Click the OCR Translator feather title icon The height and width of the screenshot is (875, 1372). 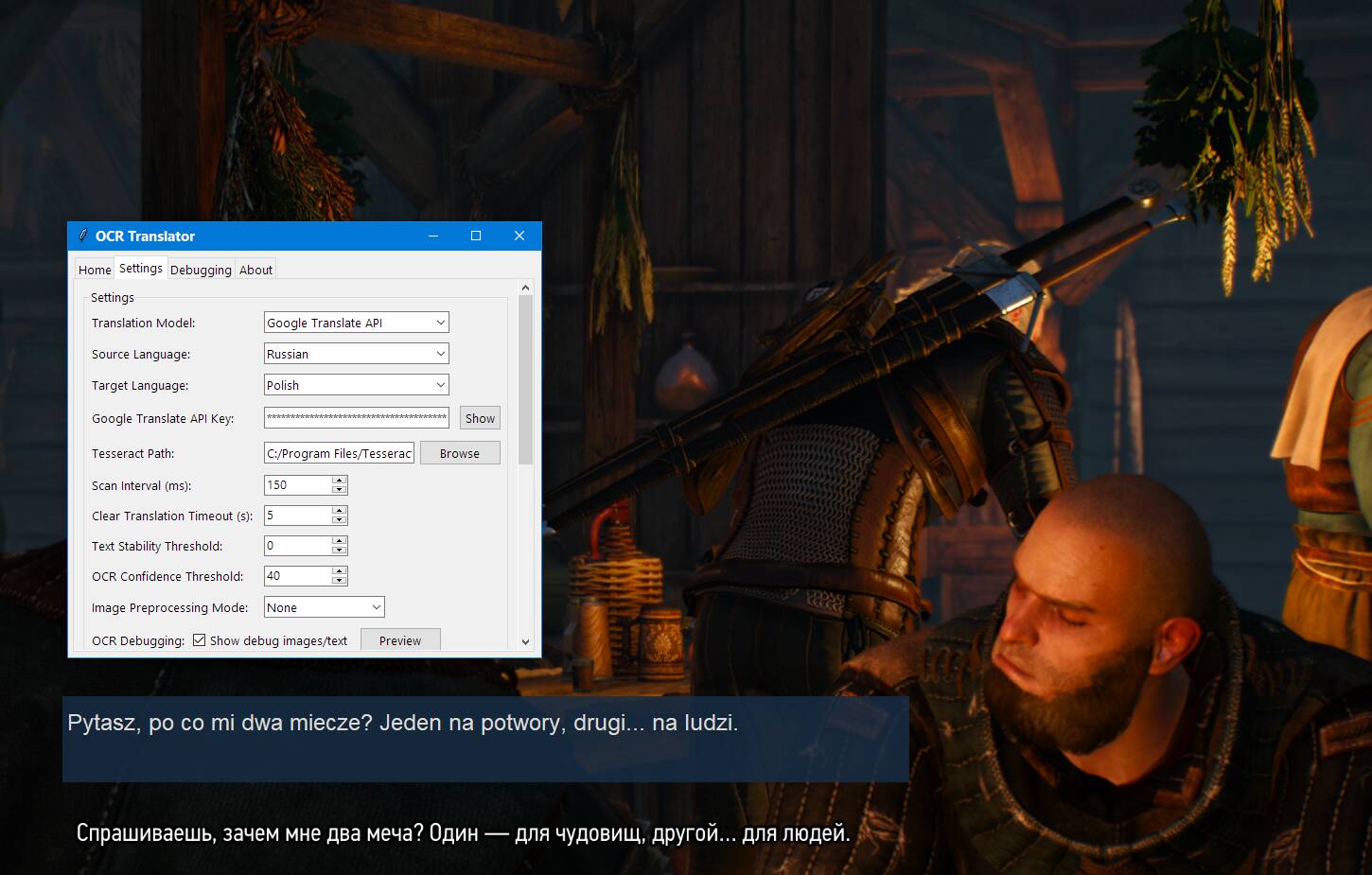(x=83, y=236)
